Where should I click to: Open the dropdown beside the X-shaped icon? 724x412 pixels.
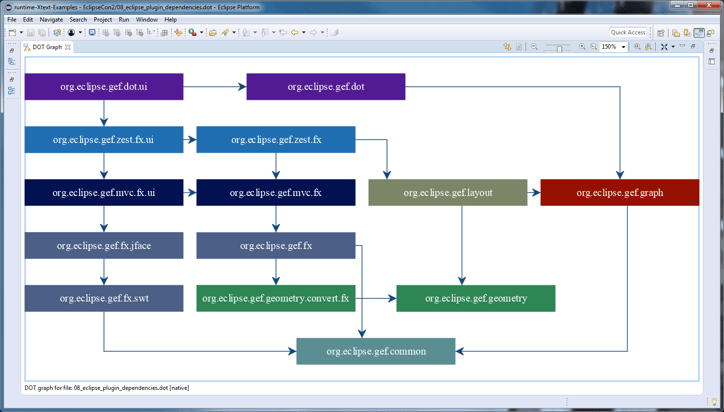(673, 47)
